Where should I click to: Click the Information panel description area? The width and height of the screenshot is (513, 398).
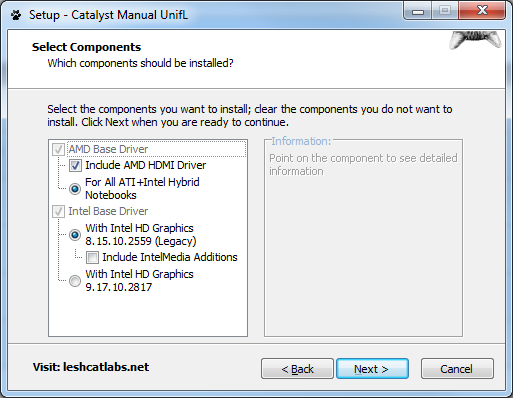tap(363, 165)
